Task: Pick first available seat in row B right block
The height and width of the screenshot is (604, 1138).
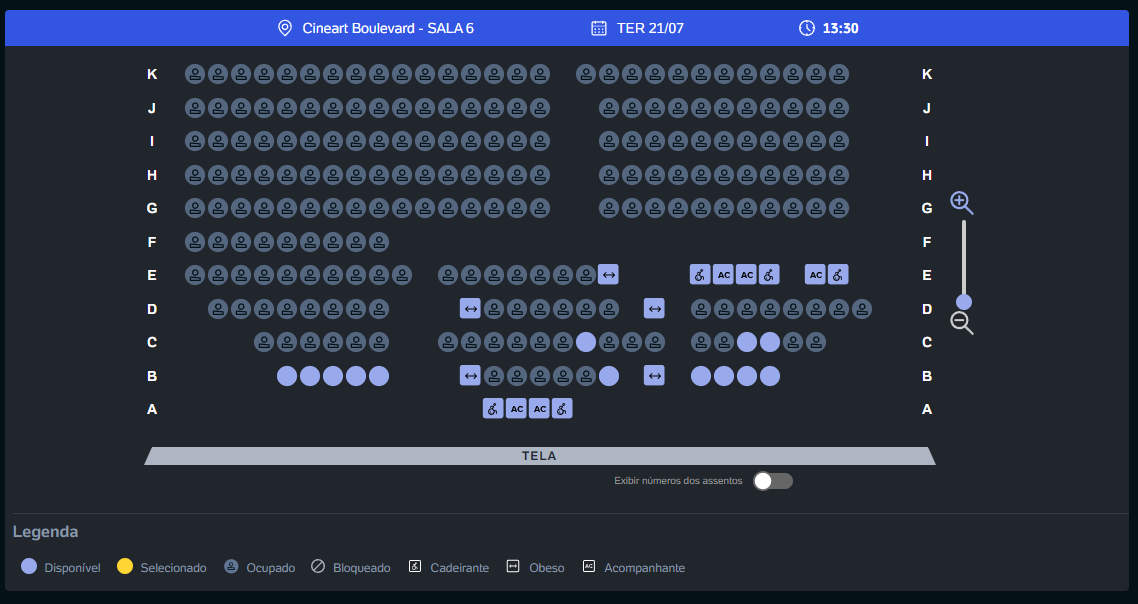Action: [x=701, y=376]
